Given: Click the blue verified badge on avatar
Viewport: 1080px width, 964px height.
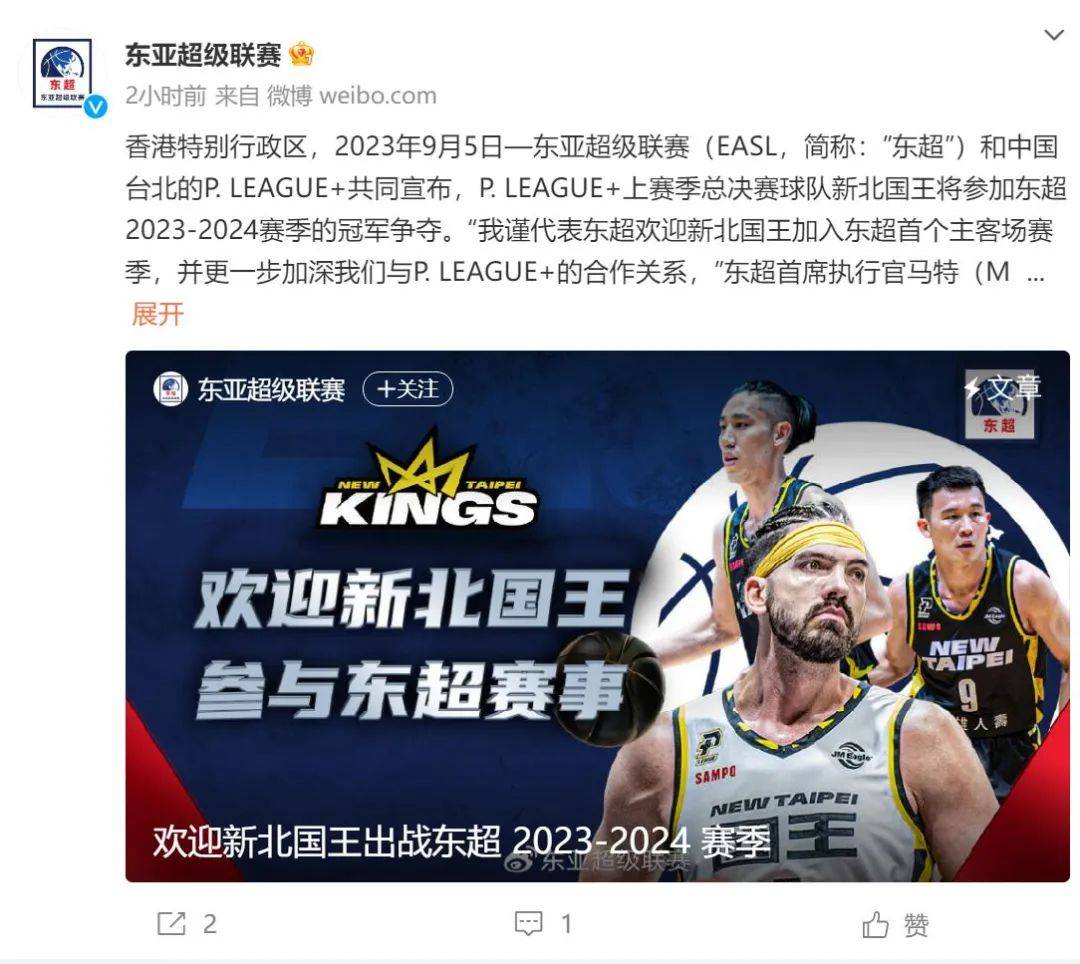Looking at the screenshot, I should [96, 106].
